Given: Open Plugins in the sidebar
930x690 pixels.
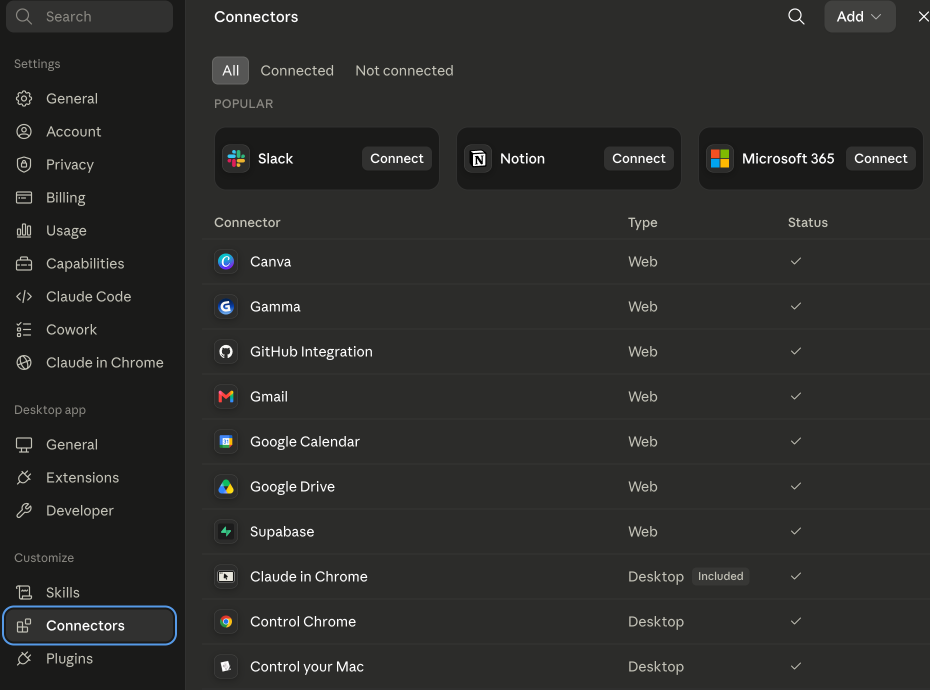Looking at the screenshot, I should (x=90, y=659).
